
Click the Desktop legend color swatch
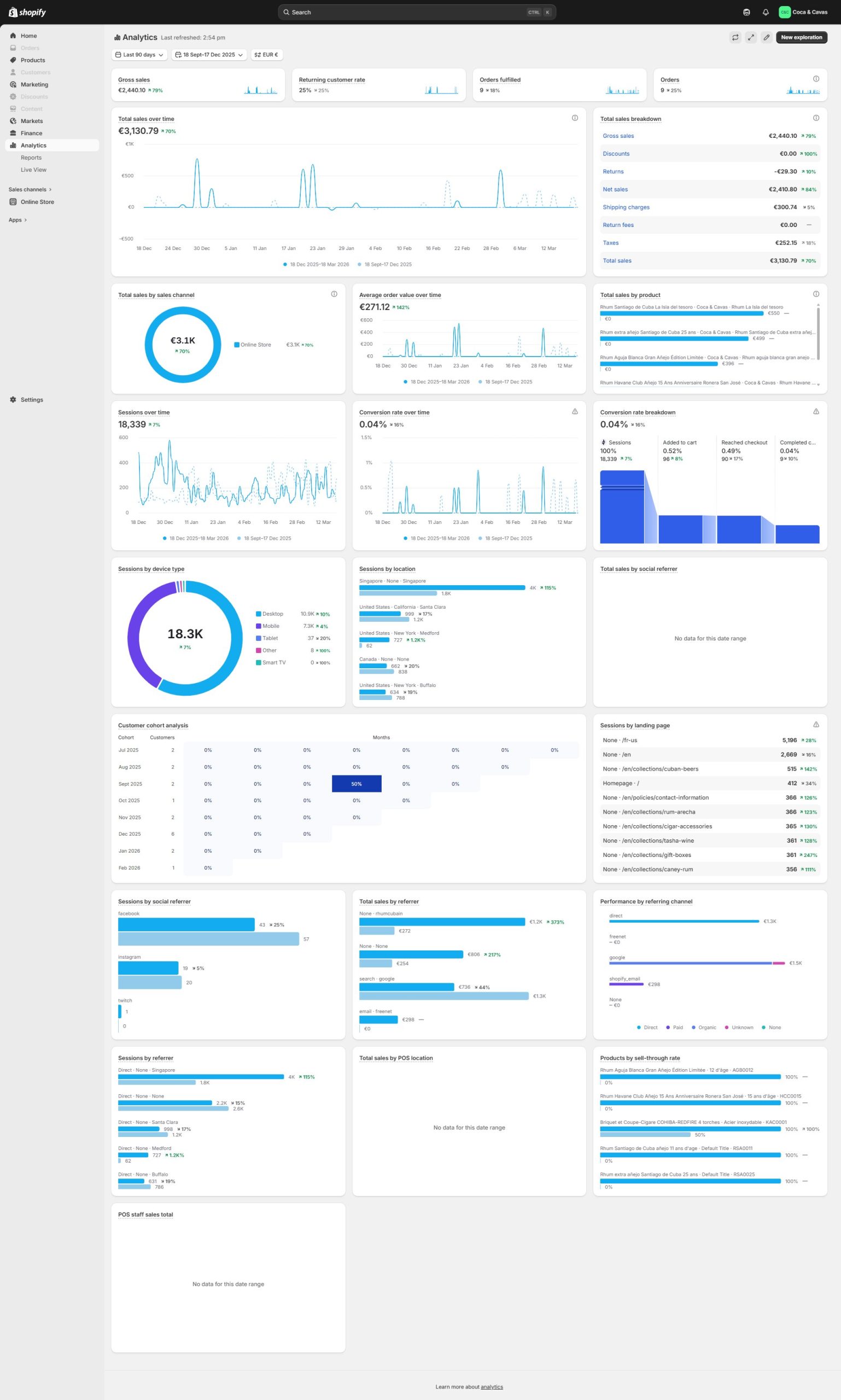tap(259, 614)
